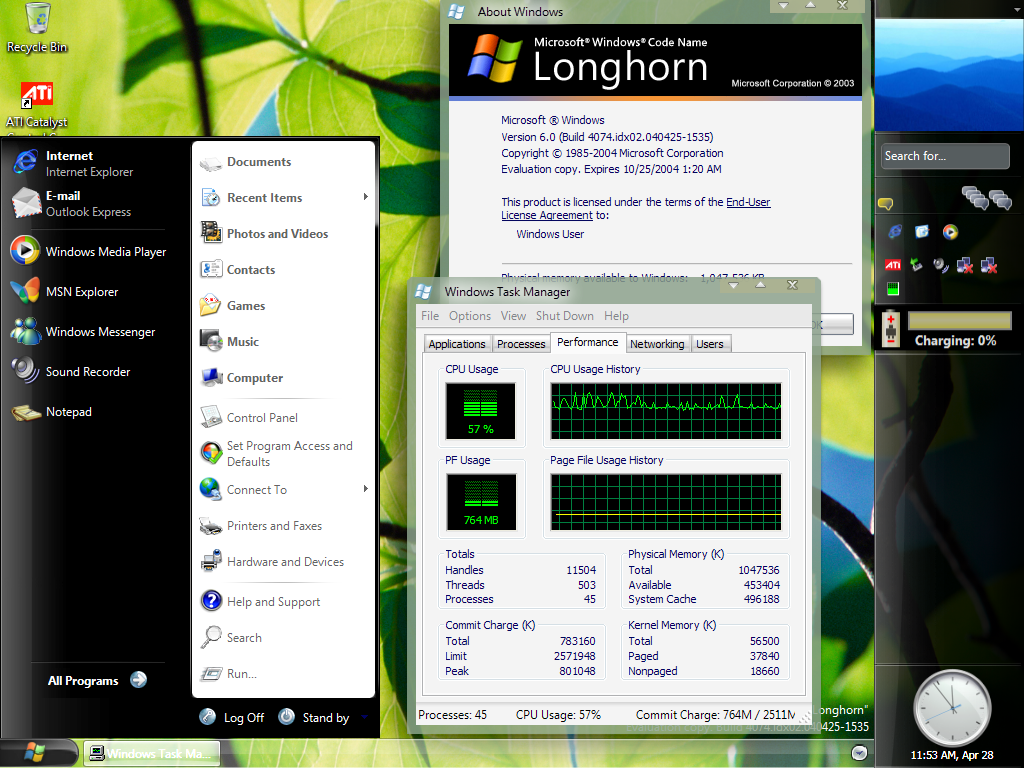The height and width of the screenshot is (768, 1024).
Task: Click the battery charging progress bar
Action: (x=959, y=320)
